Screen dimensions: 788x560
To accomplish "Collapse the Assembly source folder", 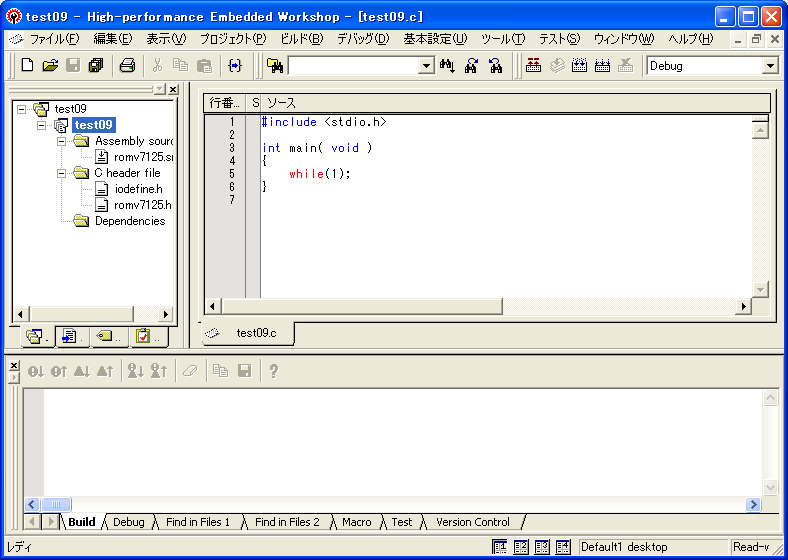I will (62, 141).
